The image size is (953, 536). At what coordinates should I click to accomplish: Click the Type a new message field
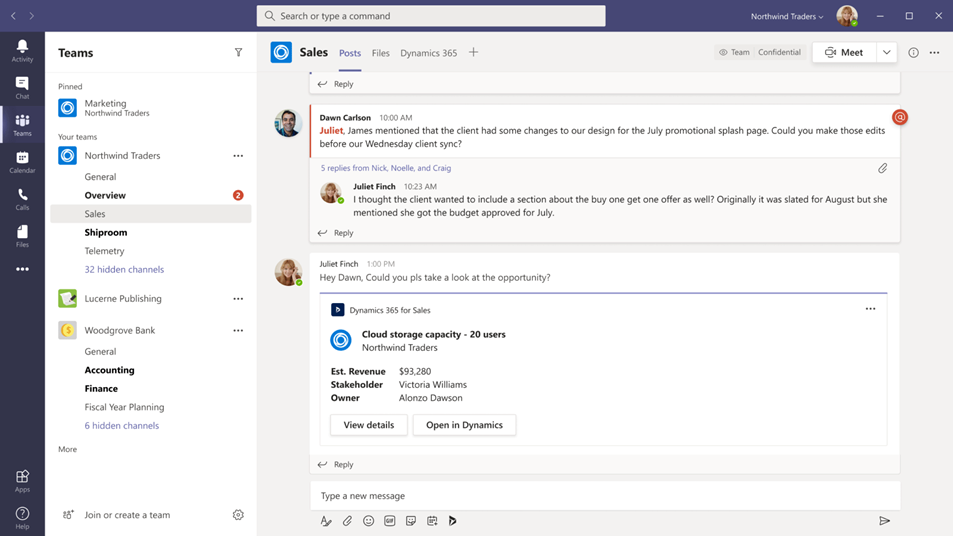[605, 496]
